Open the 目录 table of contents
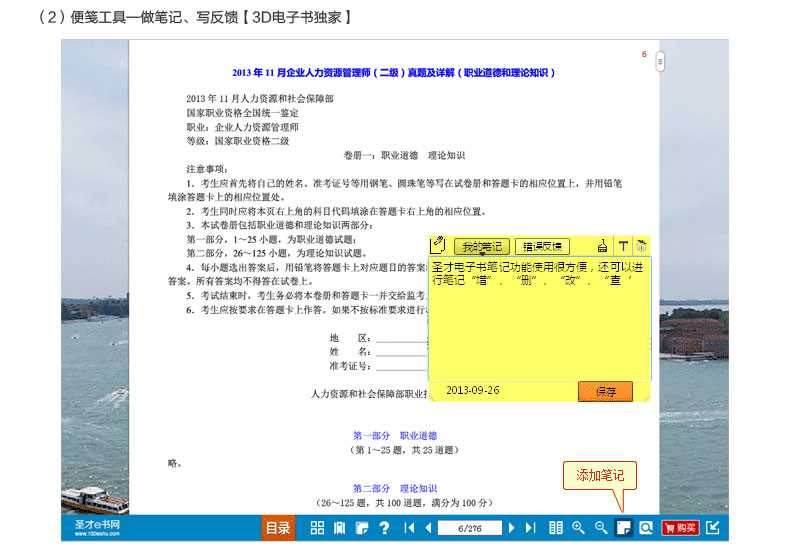 (x=277, y=528)
